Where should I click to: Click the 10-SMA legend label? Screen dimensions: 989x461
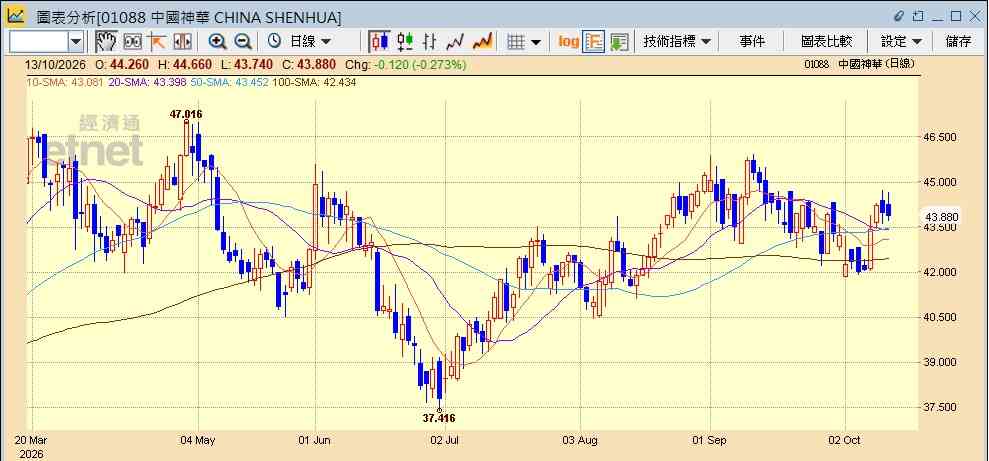pos(65,82)
